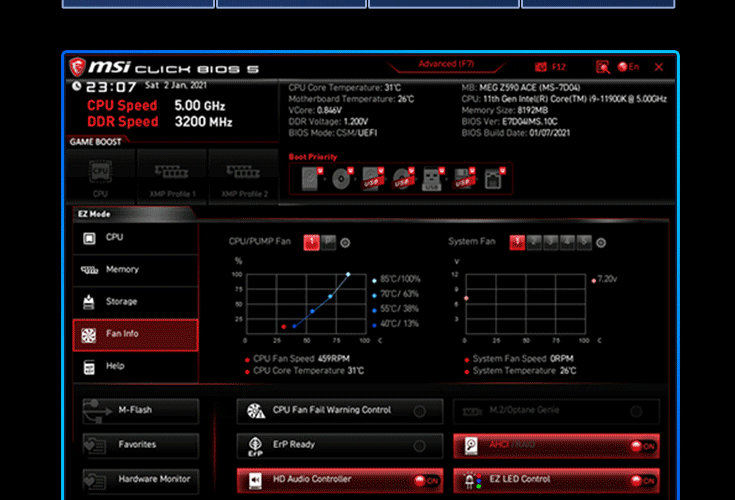Select System Fan 4 button
Viewport: 735px width, 500px height.
[x=567, y=242]
